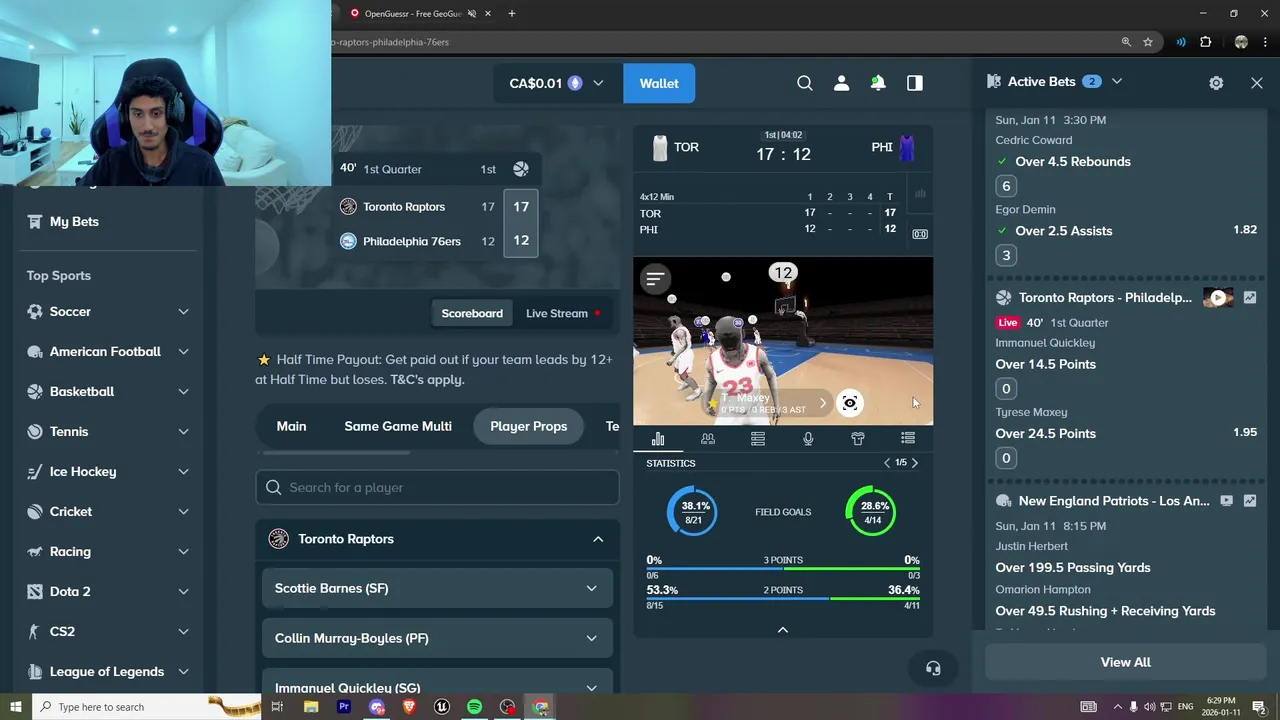Open the play-by-play list tab icon
This screenshot has width=1280, height=720.
[x=908, y=438]
